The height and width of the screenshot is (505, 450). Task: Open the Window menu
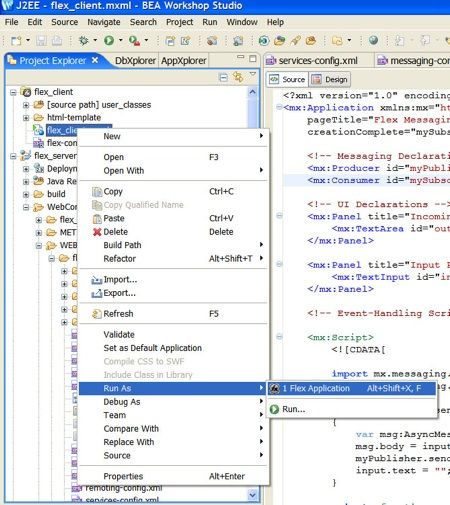(x=242, y=22)
